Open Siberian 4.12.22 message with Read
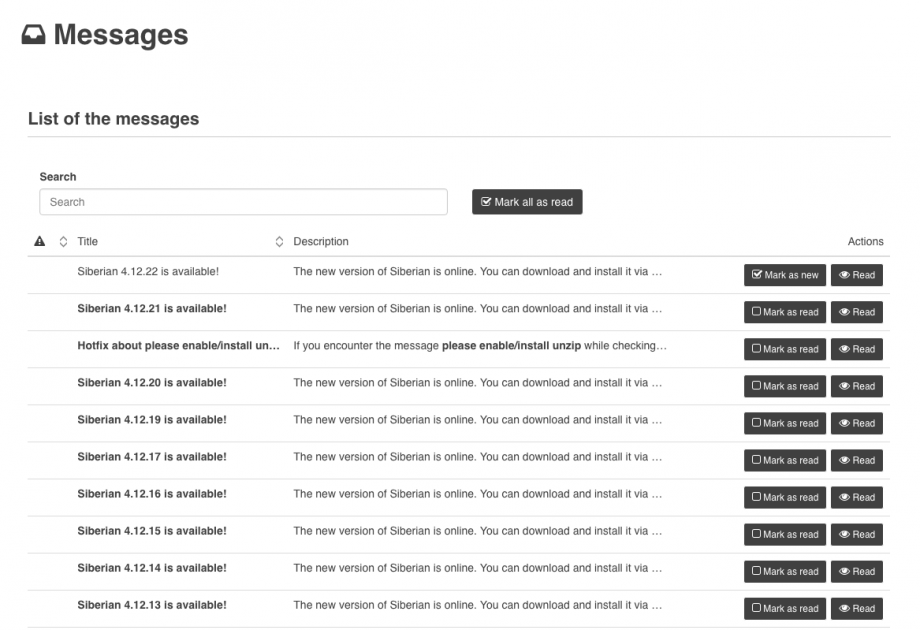920x630 pixels. 857,275
